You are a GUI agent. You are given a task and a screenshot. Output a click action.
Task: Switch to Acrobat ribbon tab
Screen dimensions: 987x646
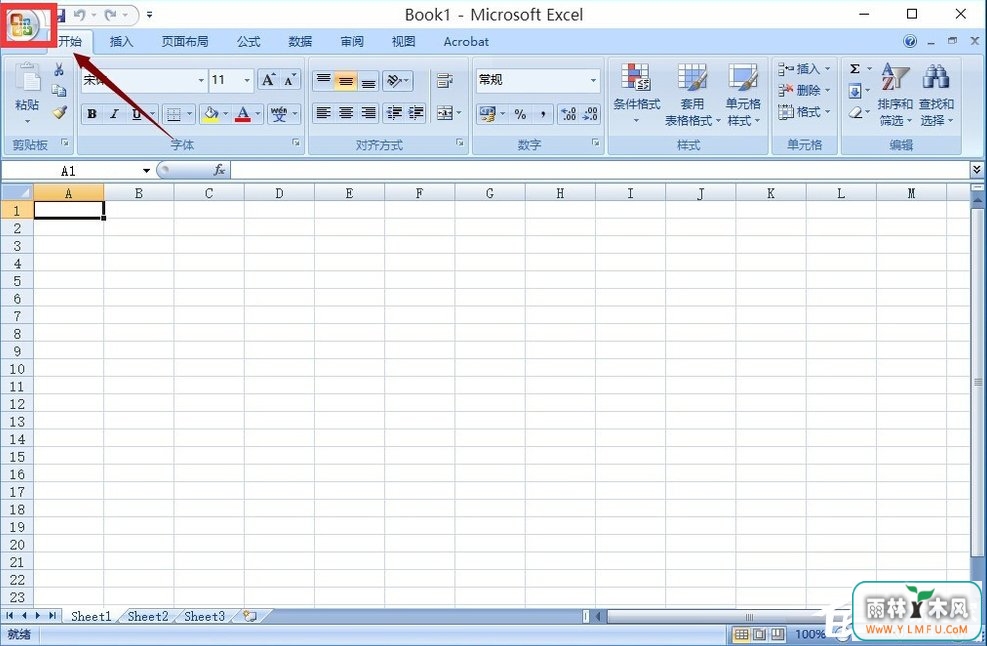click(x=466, y=42)
